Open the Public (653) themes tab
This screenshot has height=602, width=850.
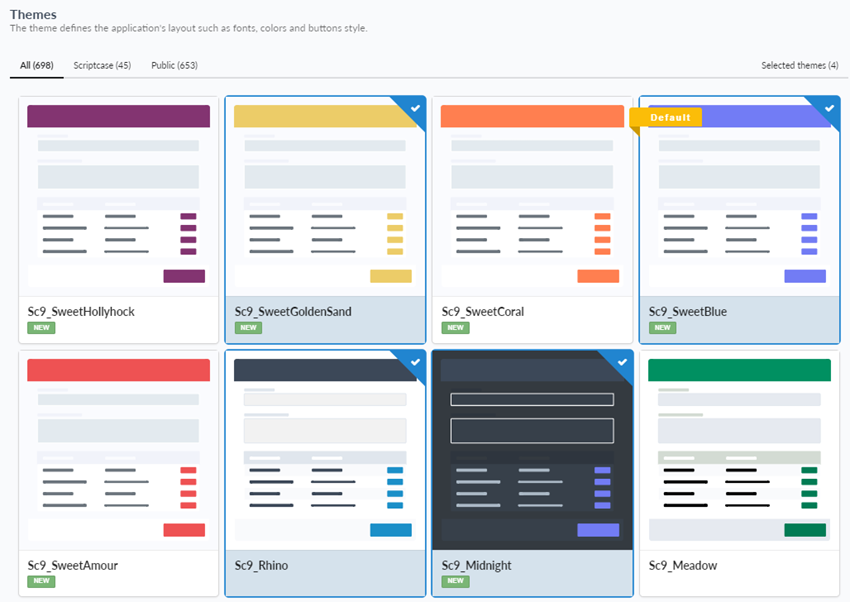coord(176,64)
